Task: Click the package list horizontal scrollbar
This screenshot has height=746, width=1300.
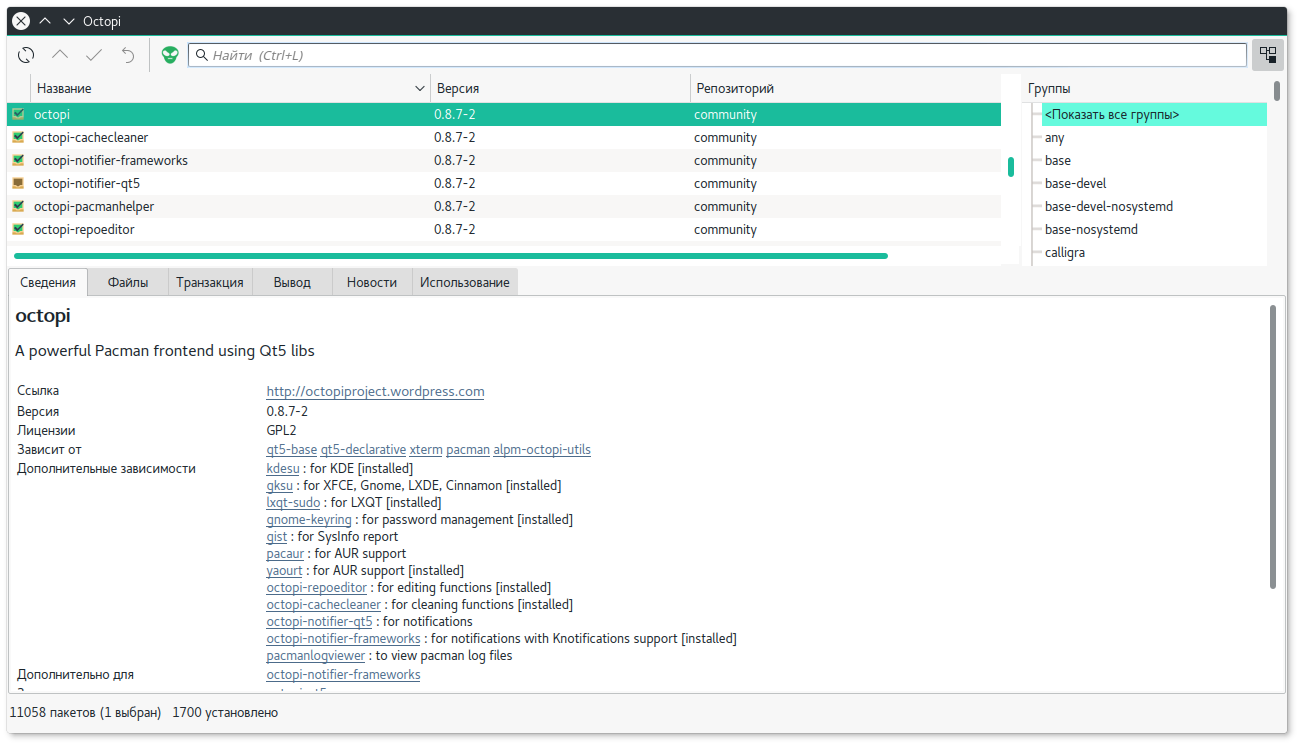Action: click(450, 256)
